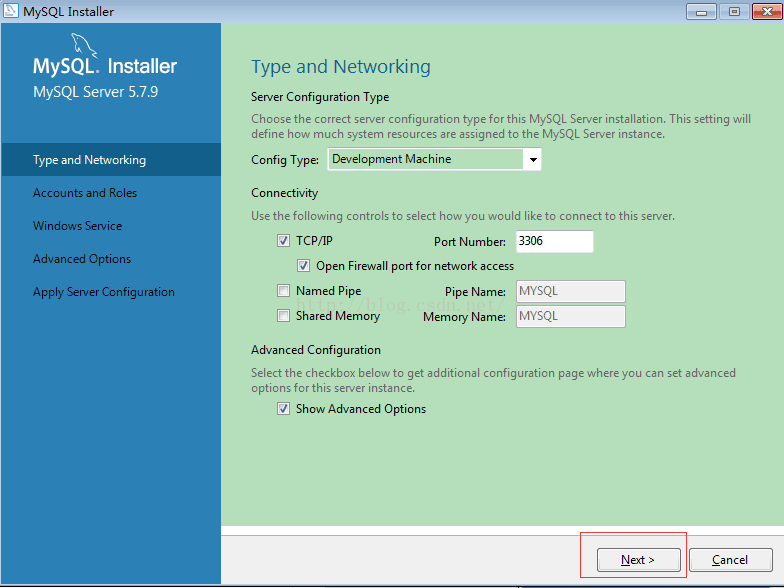Click the 'Server Configuration Type' label
Viewport: 784px width, 588px height.
coord(320,96)
